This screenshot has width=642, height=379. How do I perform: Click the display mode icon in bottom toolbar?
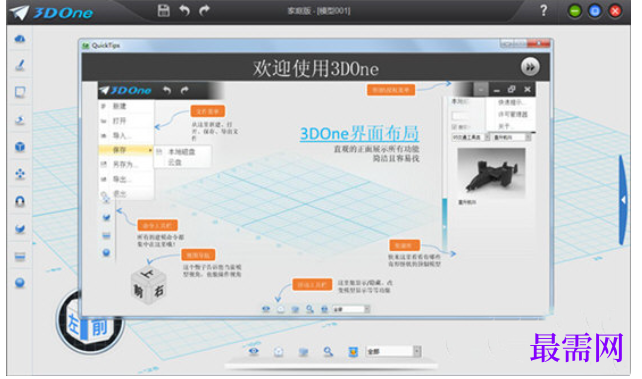[303, 352]
